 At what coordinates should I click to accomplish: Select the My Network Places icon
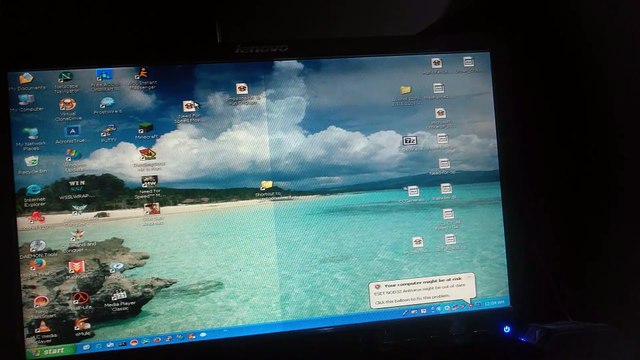(x=31, y=139)
